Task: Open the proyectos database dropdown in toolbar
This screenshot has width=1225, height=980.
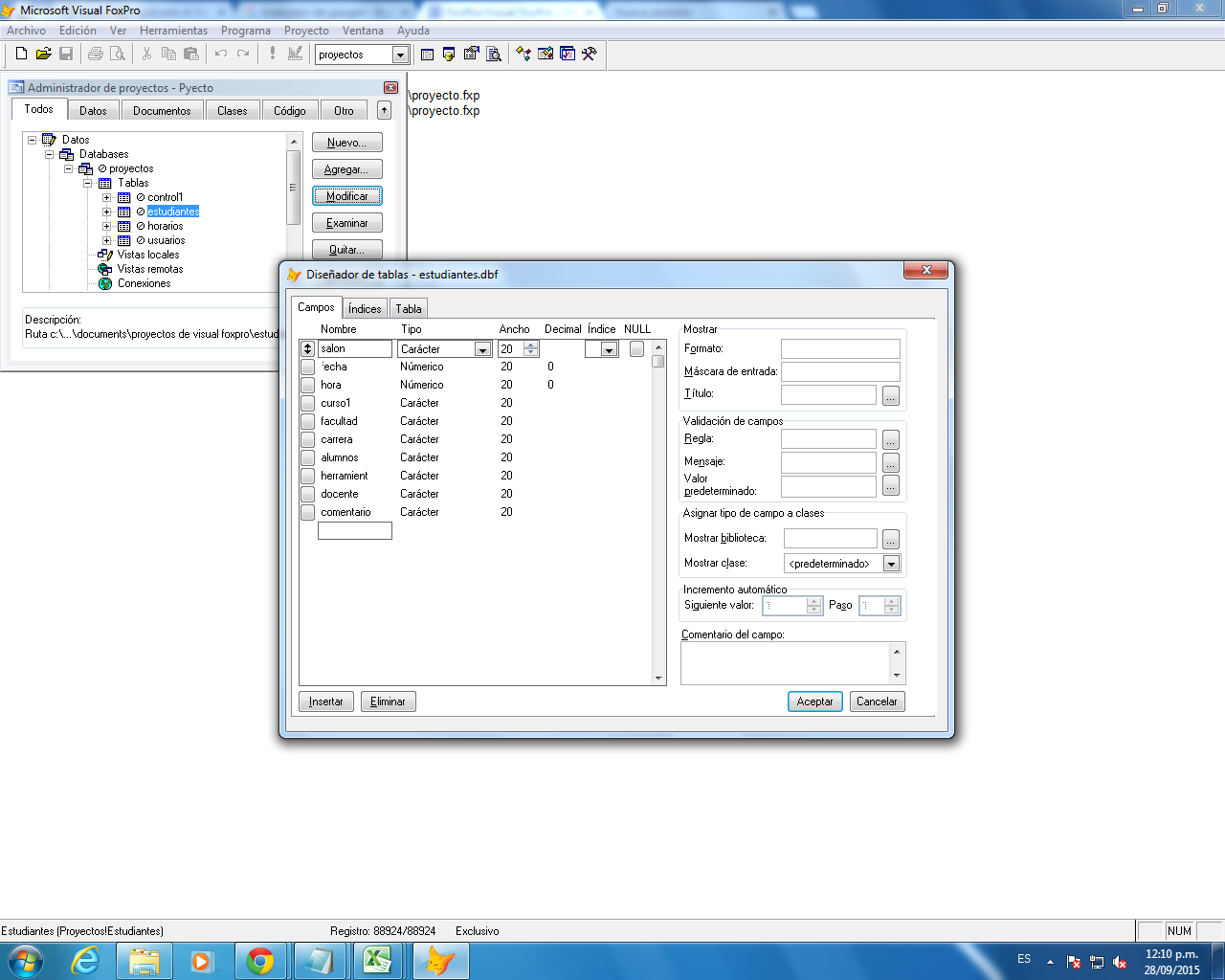Action: pos(401,55)
